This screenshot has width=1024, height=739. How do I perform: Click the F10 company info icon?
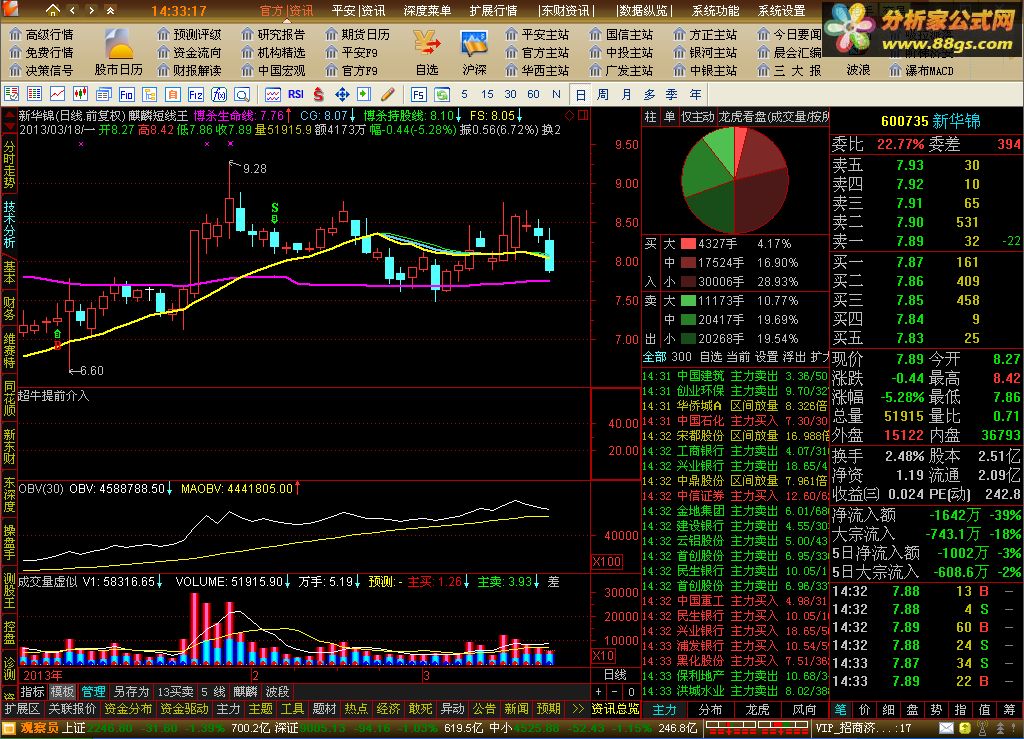pyautogui.click(x=126, y=94)
